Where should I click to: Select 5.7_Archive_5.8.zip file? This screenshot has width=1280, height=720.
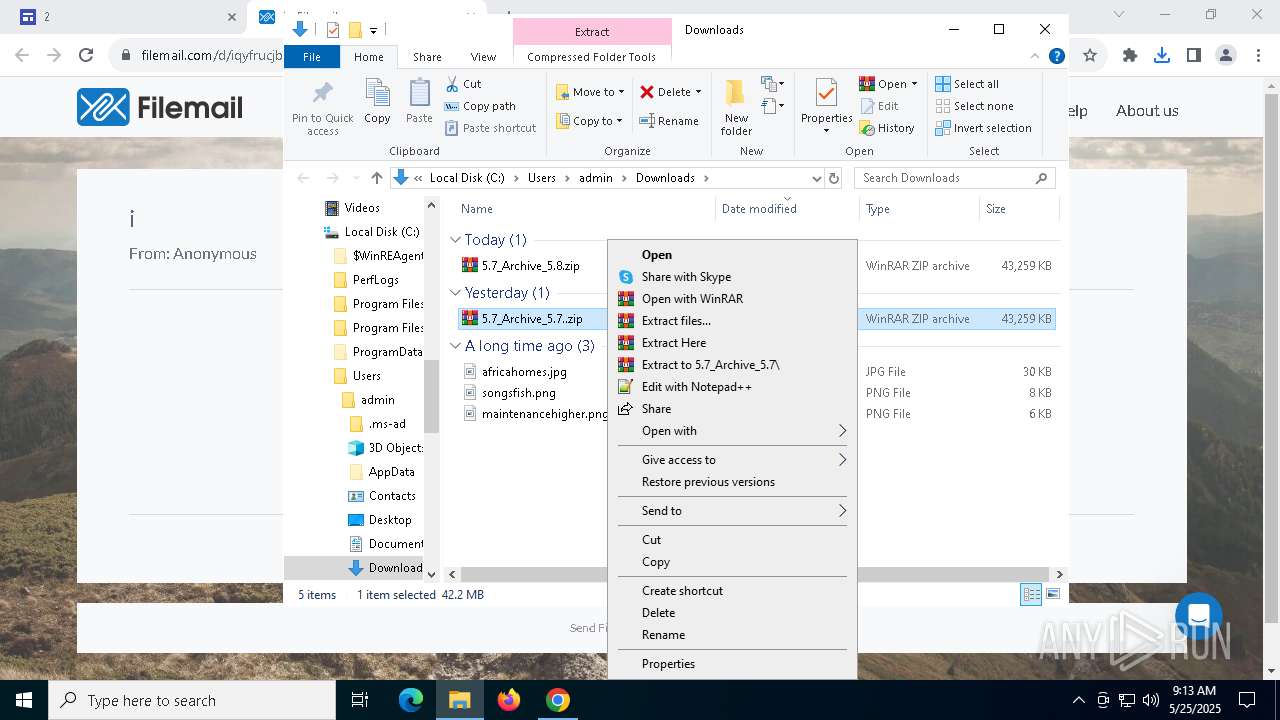[x=530, y=266]
